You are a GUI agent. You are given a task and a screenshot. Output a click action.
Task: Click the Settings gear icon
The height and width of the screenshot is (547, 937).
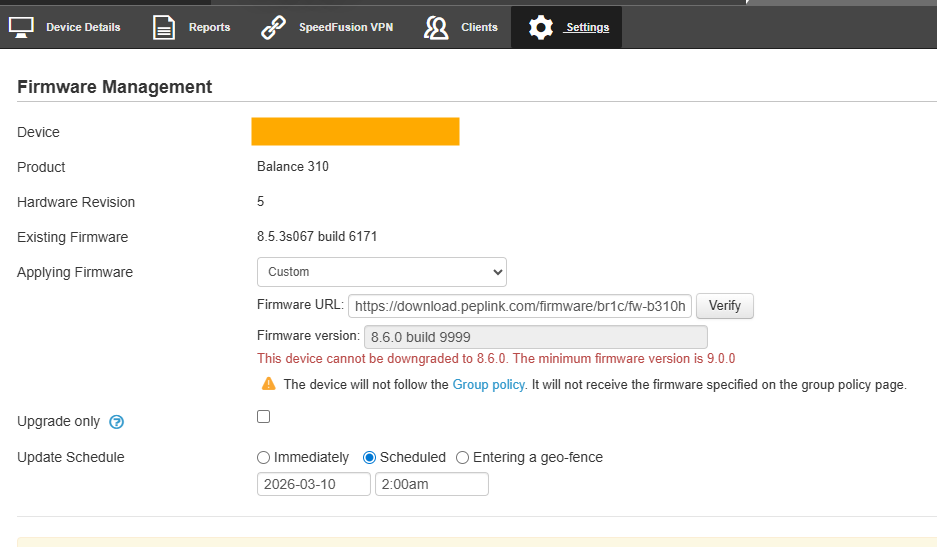point(541,27)
